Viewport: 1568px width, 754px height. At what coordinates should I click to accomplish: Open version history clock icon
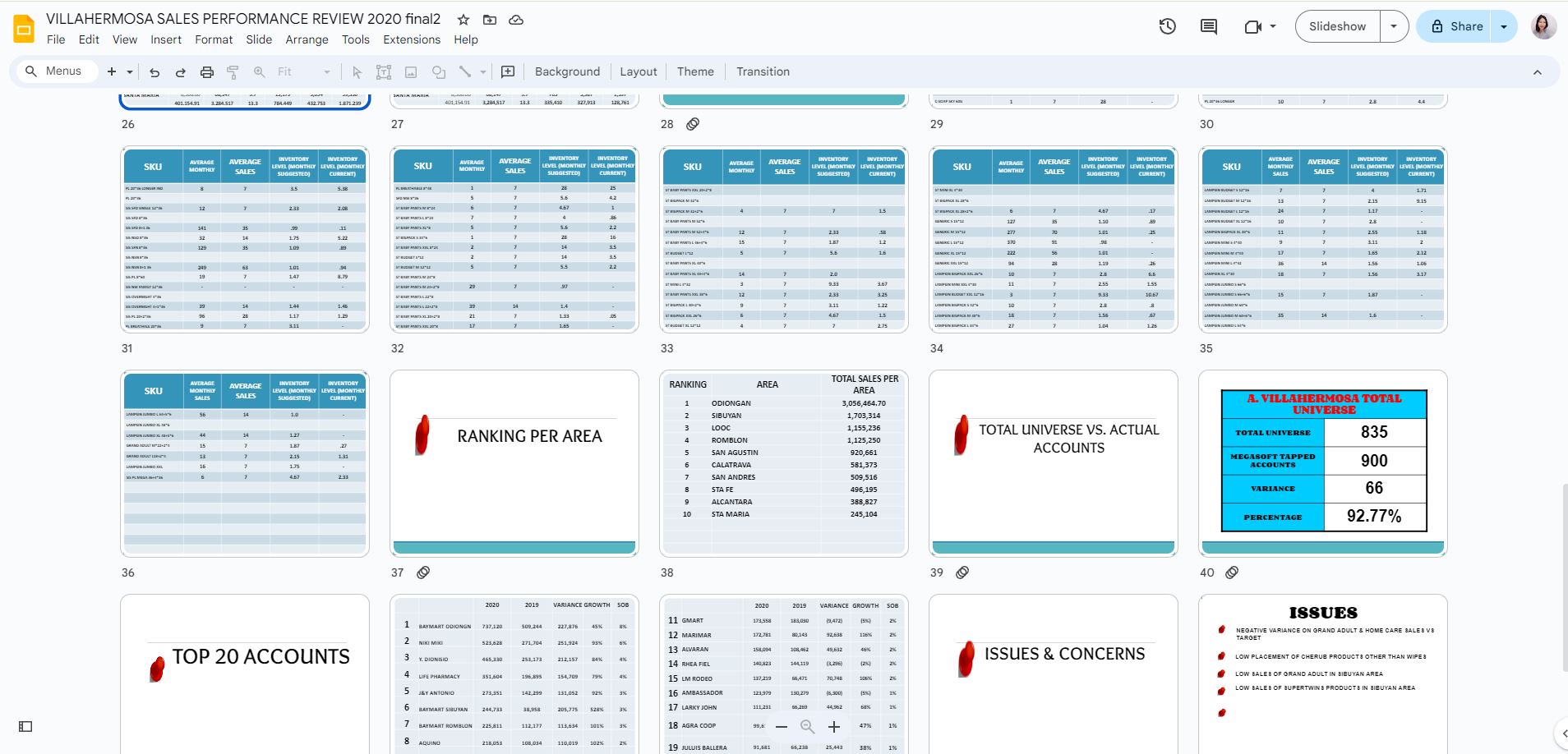1167,26
